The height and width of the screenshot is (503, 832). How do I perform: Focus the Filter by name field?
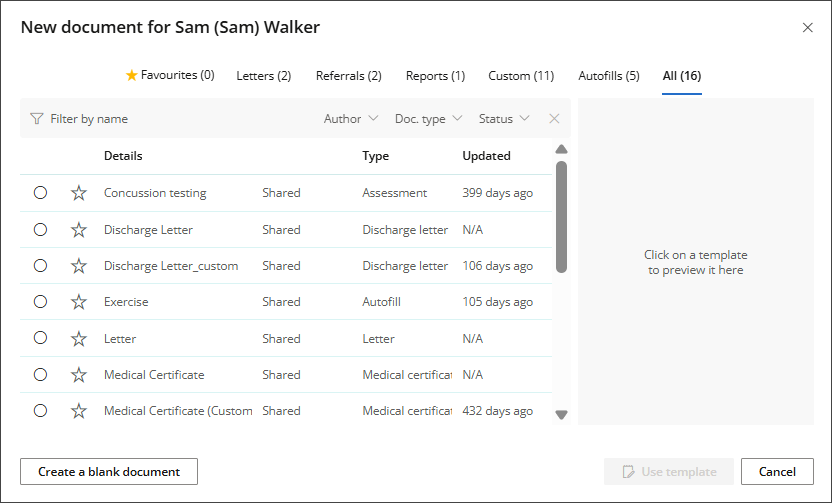point(170,119)
